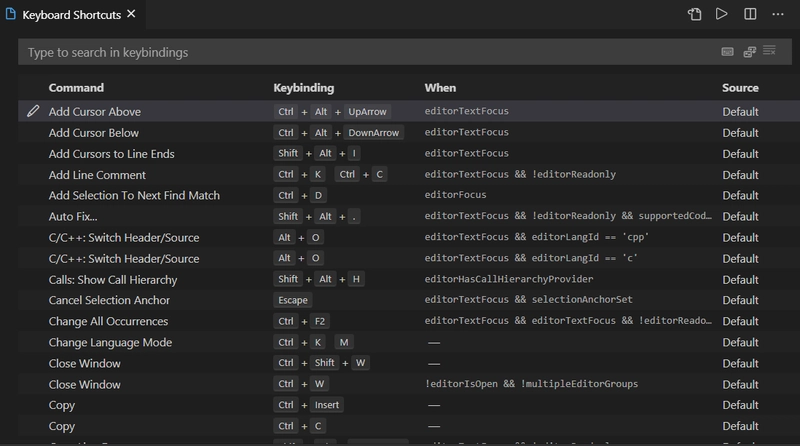The width and height of the screenshot is (800, 446).
Task: Click the Open Keyboard Shortcuts JSON icon
Action: (695, 14)
